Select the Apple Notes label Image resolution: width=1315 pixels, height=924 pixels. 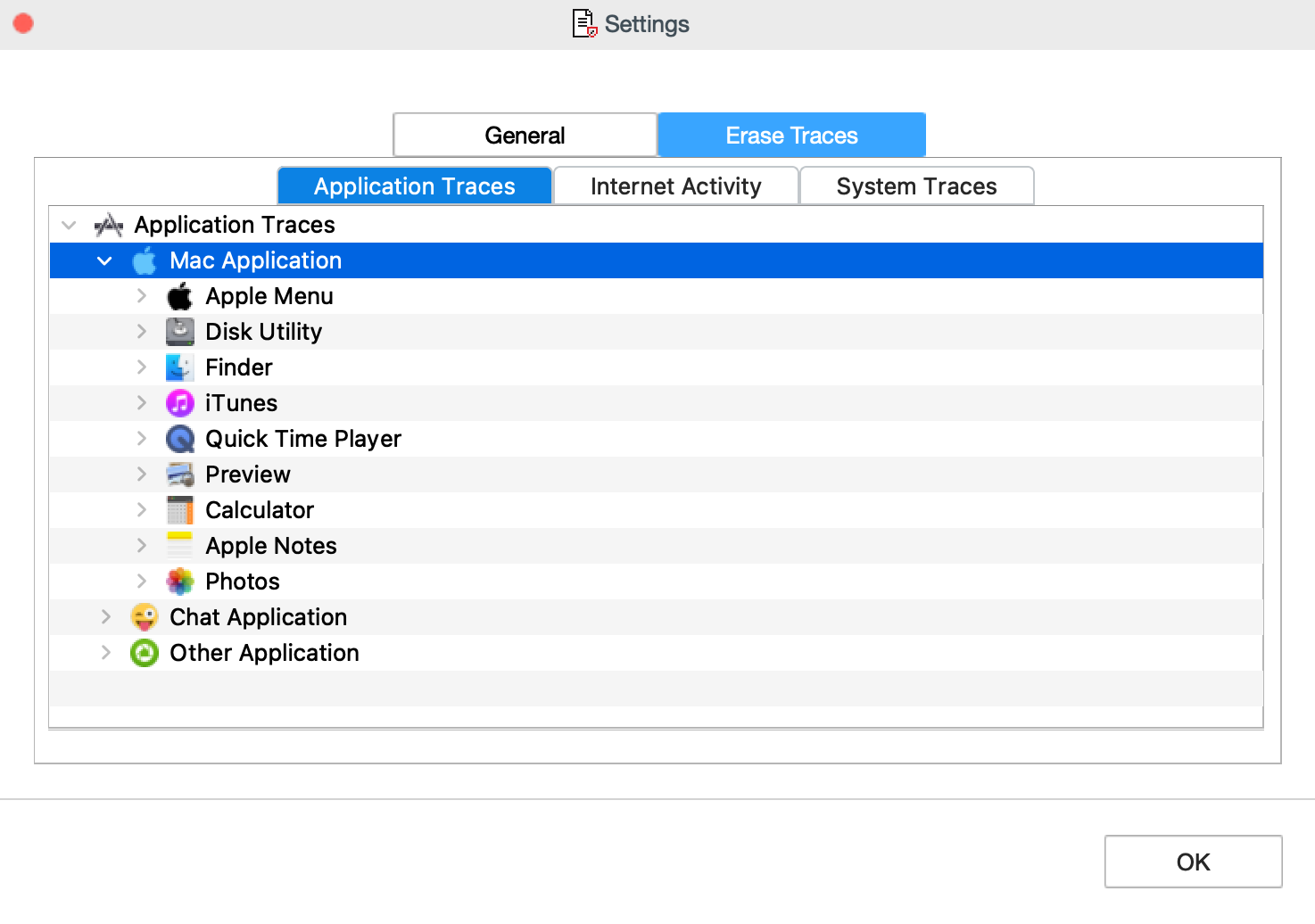271,546
